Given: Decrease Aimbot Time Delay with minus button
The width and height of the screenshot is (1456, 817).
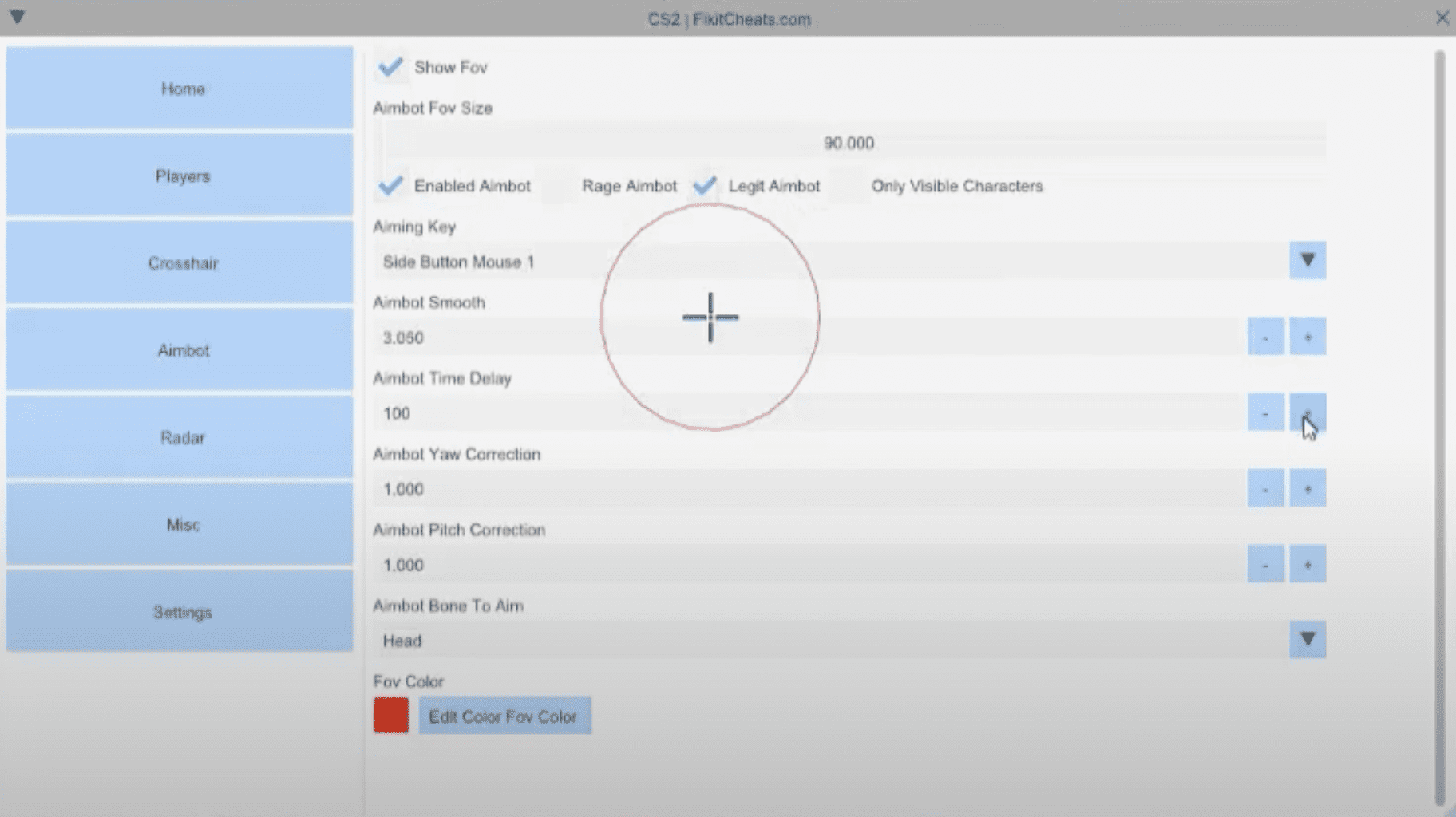Looking at the screenshot, I should point(1264,412).
